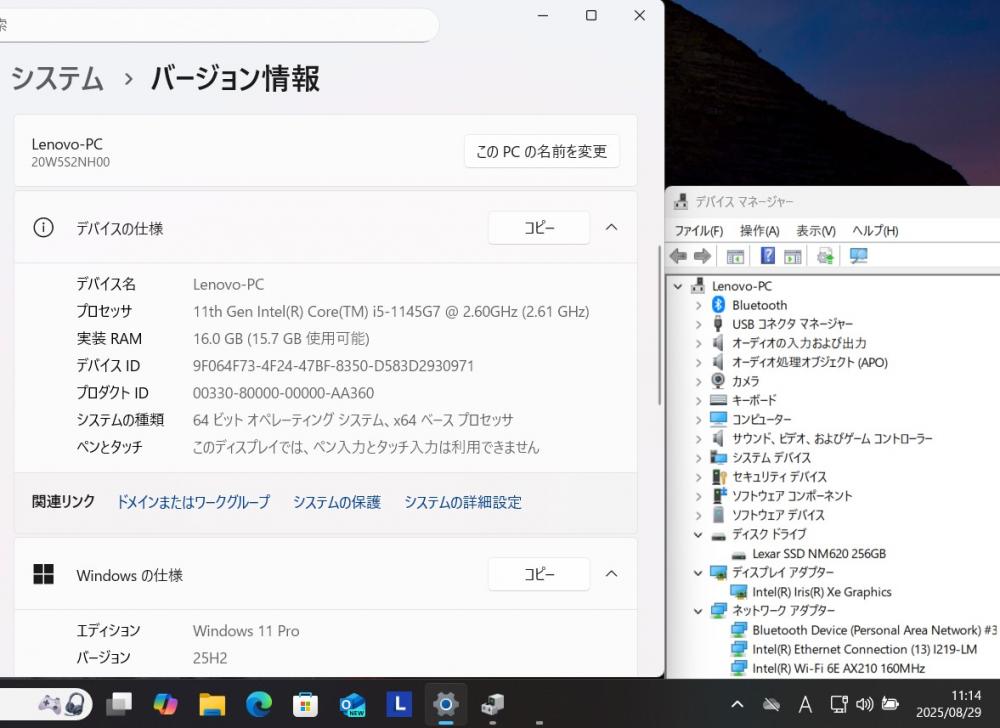Viewport: 1000px width, 728px height.
Task: Open Task View from taskbar
Action: pos(119,704)
